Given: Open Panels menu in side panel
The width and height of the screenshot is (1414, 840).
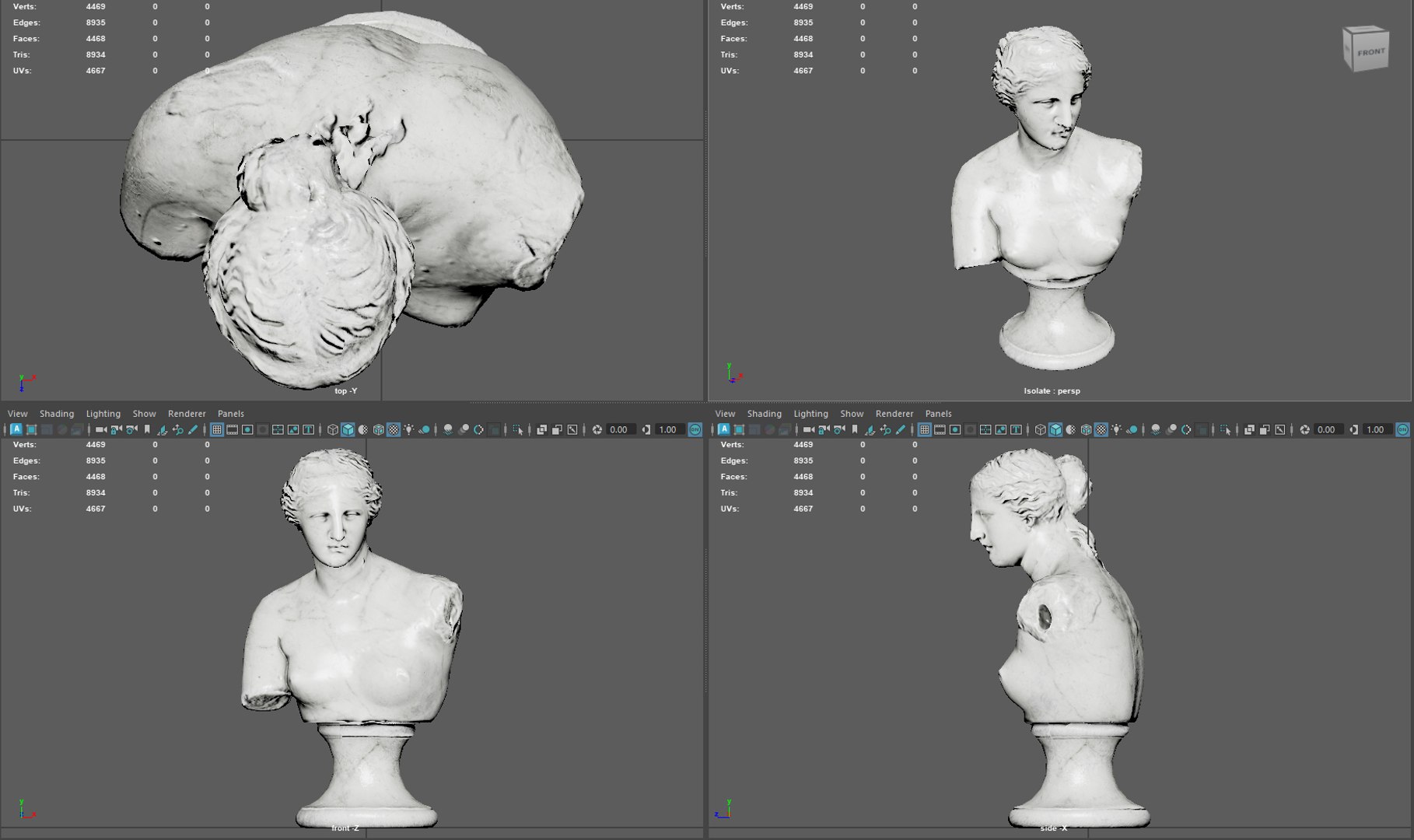Looking at the screenshot, I should point(939,414).
